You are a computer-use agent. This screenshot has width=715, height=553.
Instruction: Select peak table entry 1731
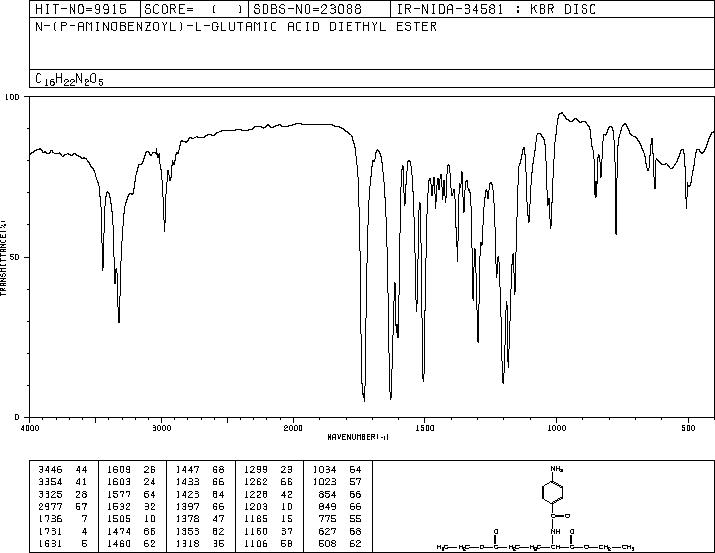[50, 531]
